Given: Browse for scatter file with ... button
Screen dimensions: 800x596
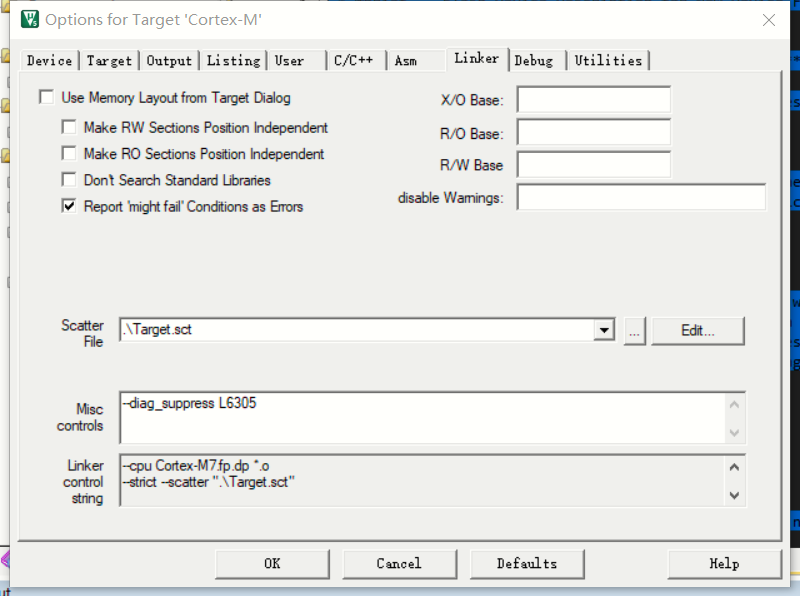Looking at the screenshot, I should click(635, 332).
